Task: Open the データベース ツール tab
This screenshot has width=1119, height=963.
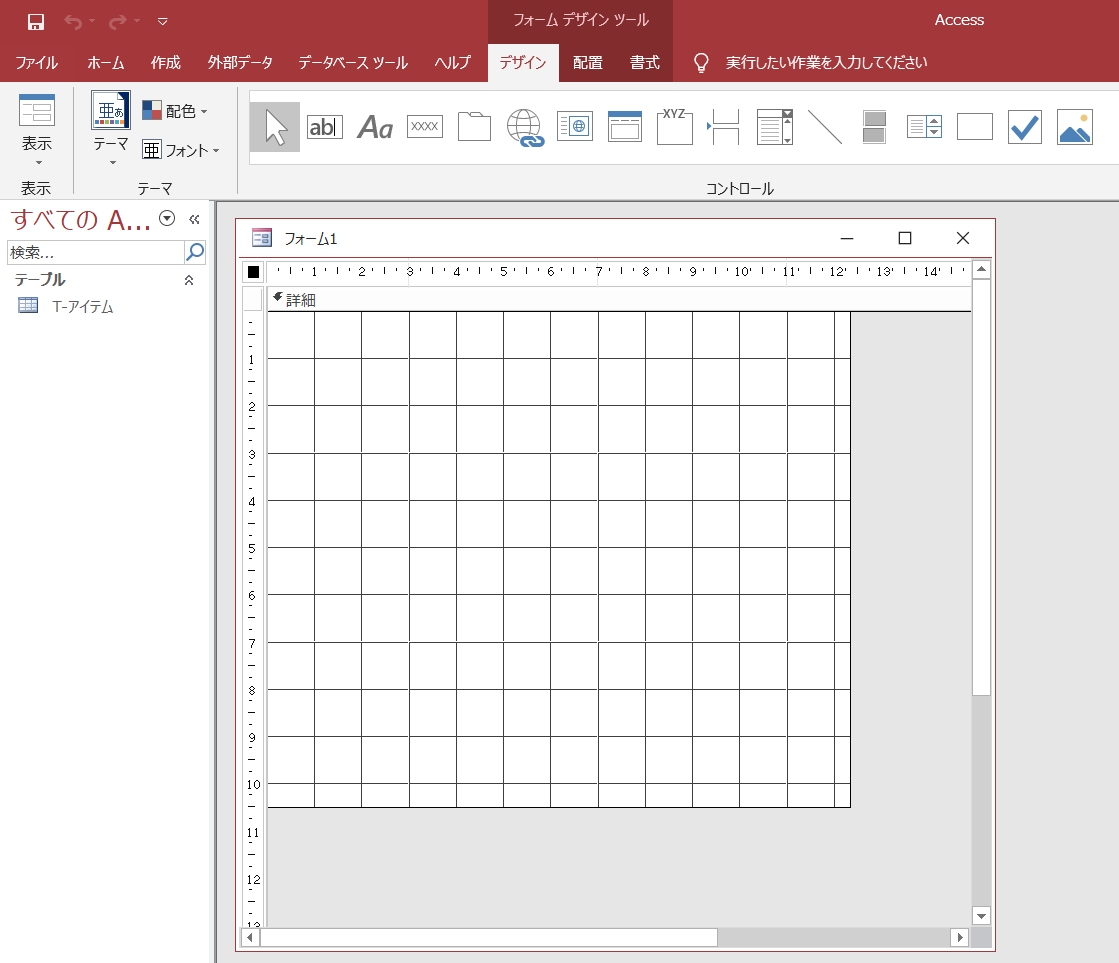Action: click(x=353, y=63)
